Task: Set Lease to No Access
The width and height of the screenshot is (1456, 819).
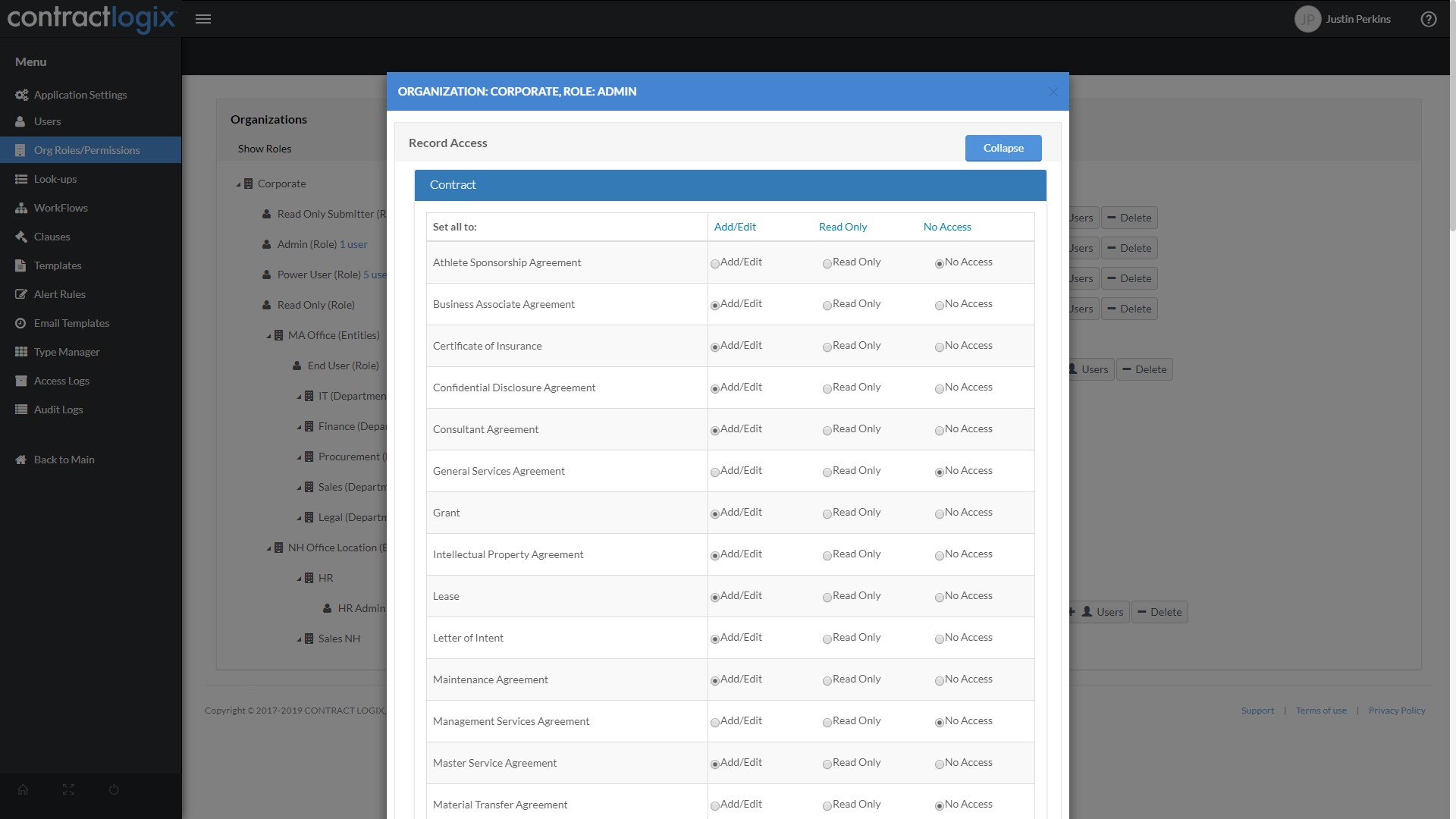Action: coord(938,597)
